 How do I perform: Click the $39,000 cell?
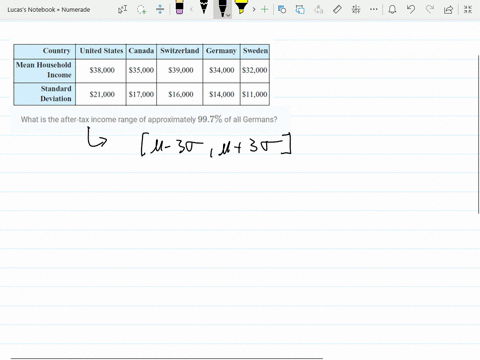tap(180, 70)
